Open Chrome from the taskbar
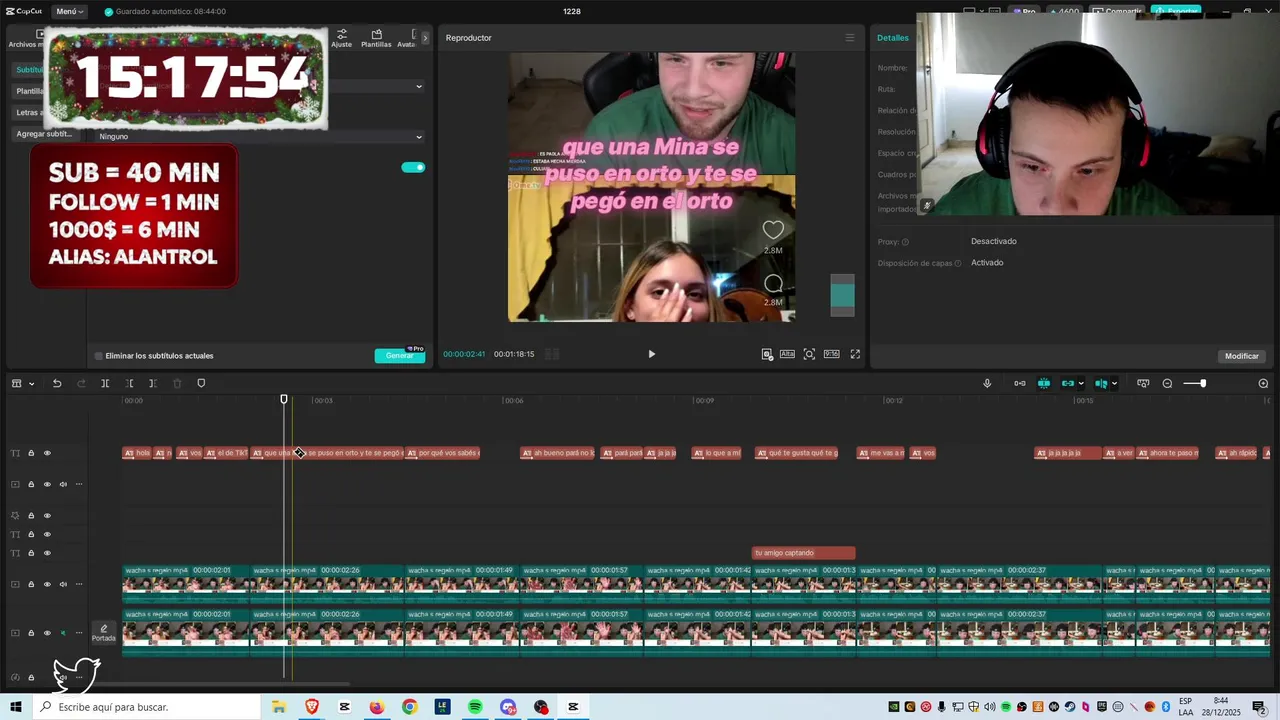1280x720 pixels. [x=409, y=707]
